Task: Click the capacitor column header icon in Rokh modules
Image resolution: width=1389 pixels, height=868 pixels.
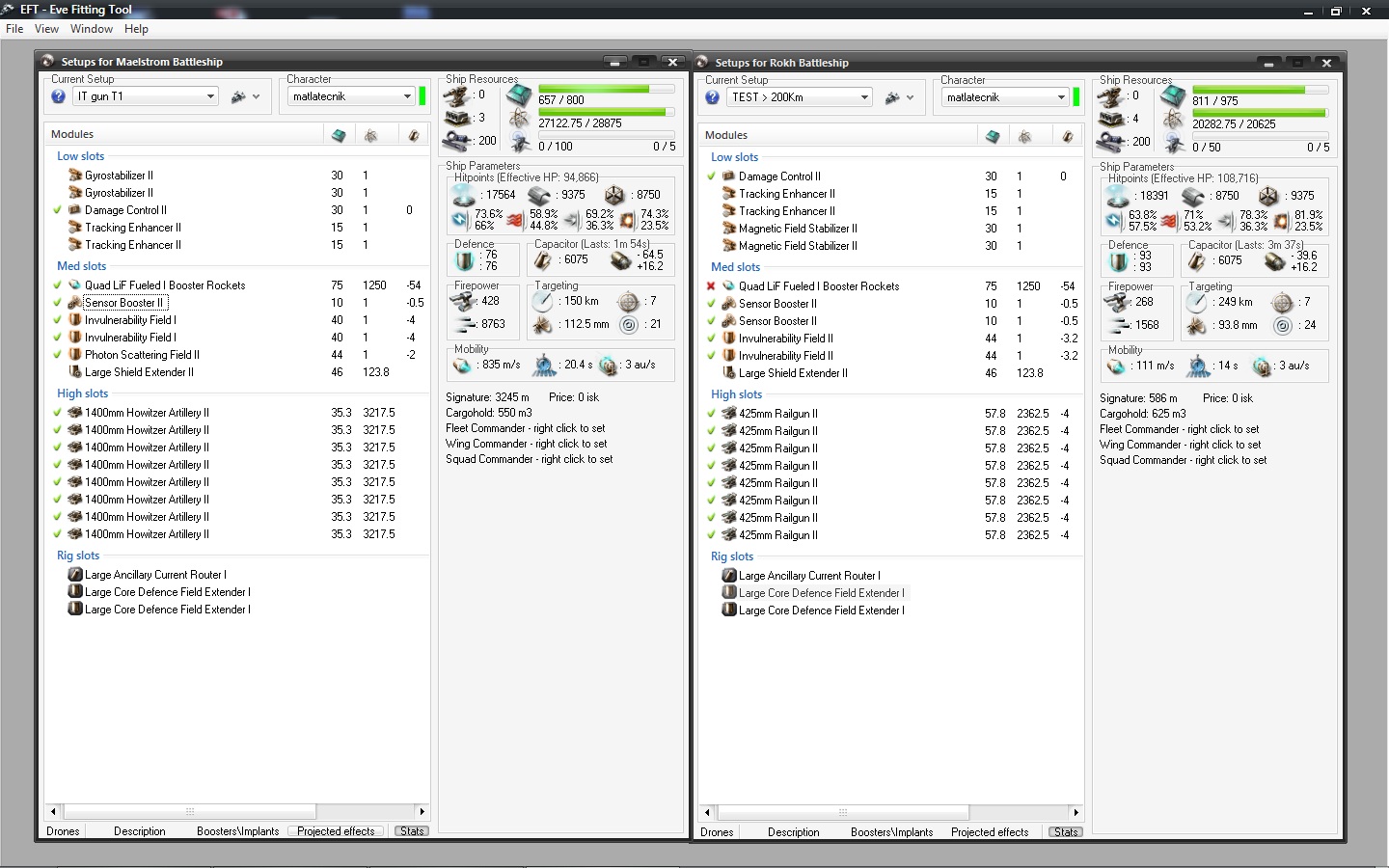Action: (x=1068, y=136)
